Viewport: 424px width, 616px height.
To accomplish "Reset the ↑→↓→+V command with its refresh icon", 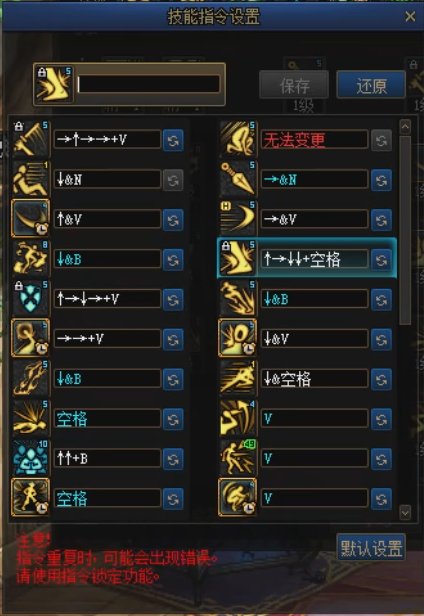I will point(173,300).
